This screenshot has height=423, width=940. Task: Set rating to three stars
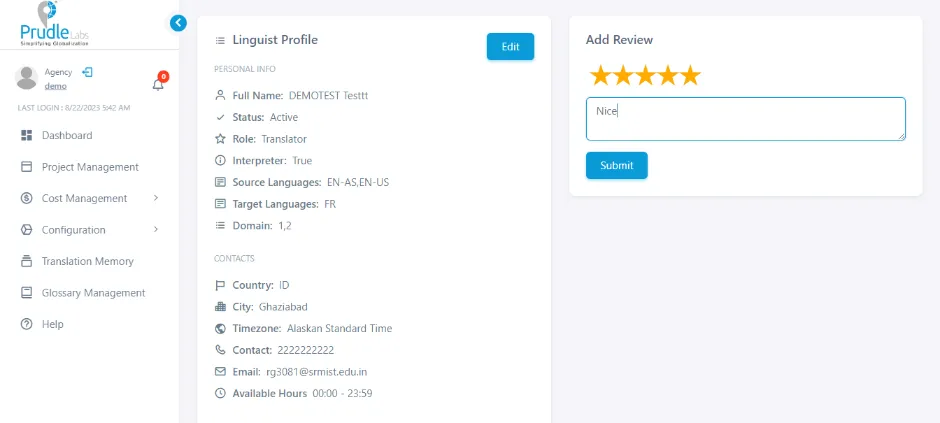[x=645, y=75]
